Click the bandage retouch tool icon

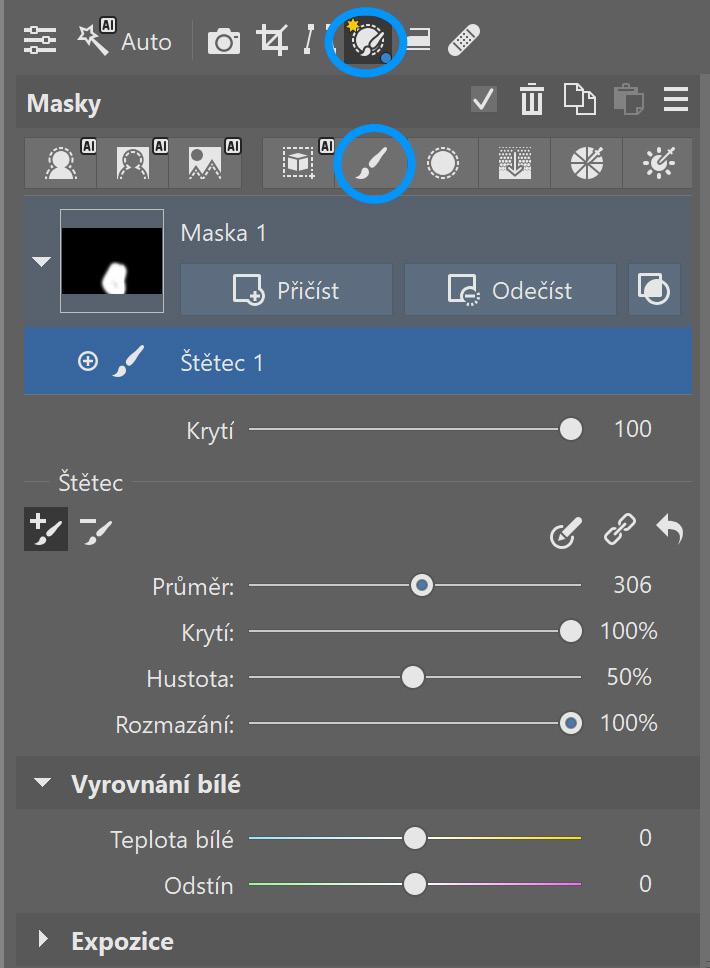point(463,41)
